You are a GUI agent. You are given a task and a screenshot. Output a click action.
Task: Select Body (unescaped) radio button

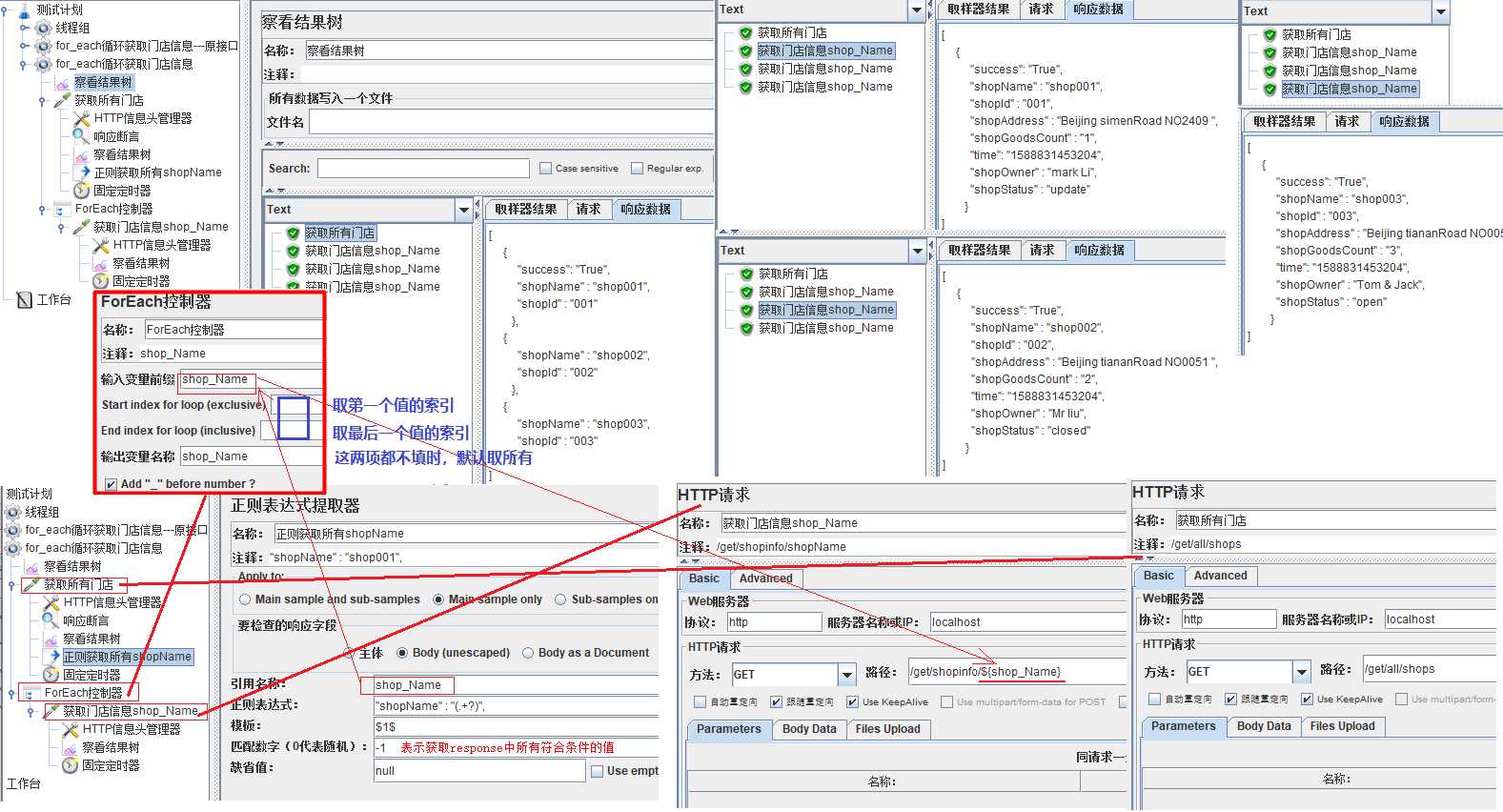pos(402,653)
